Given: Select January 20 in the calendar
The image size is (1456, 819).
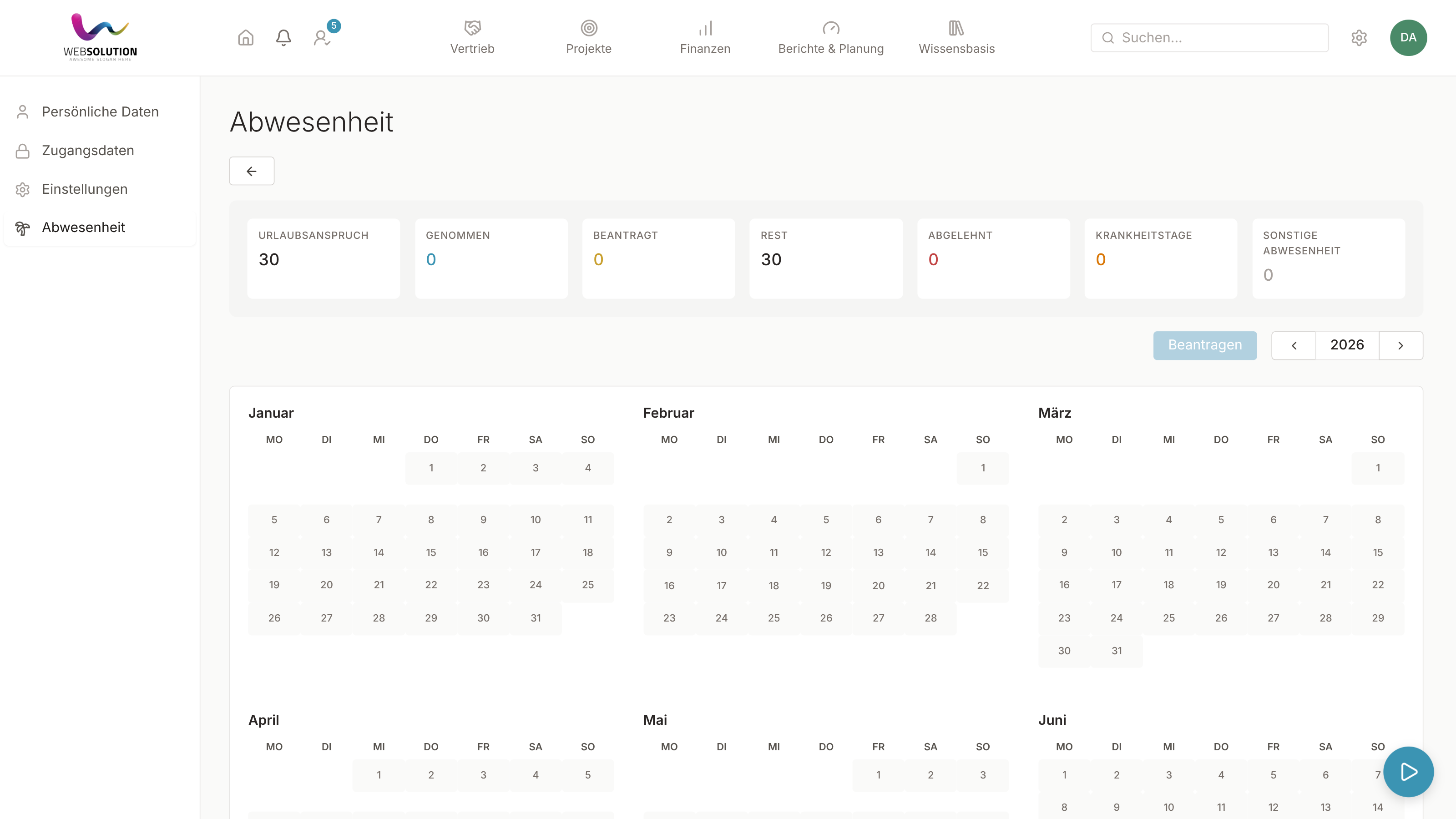Looking at the screenshot, I should tap(326, 585).
